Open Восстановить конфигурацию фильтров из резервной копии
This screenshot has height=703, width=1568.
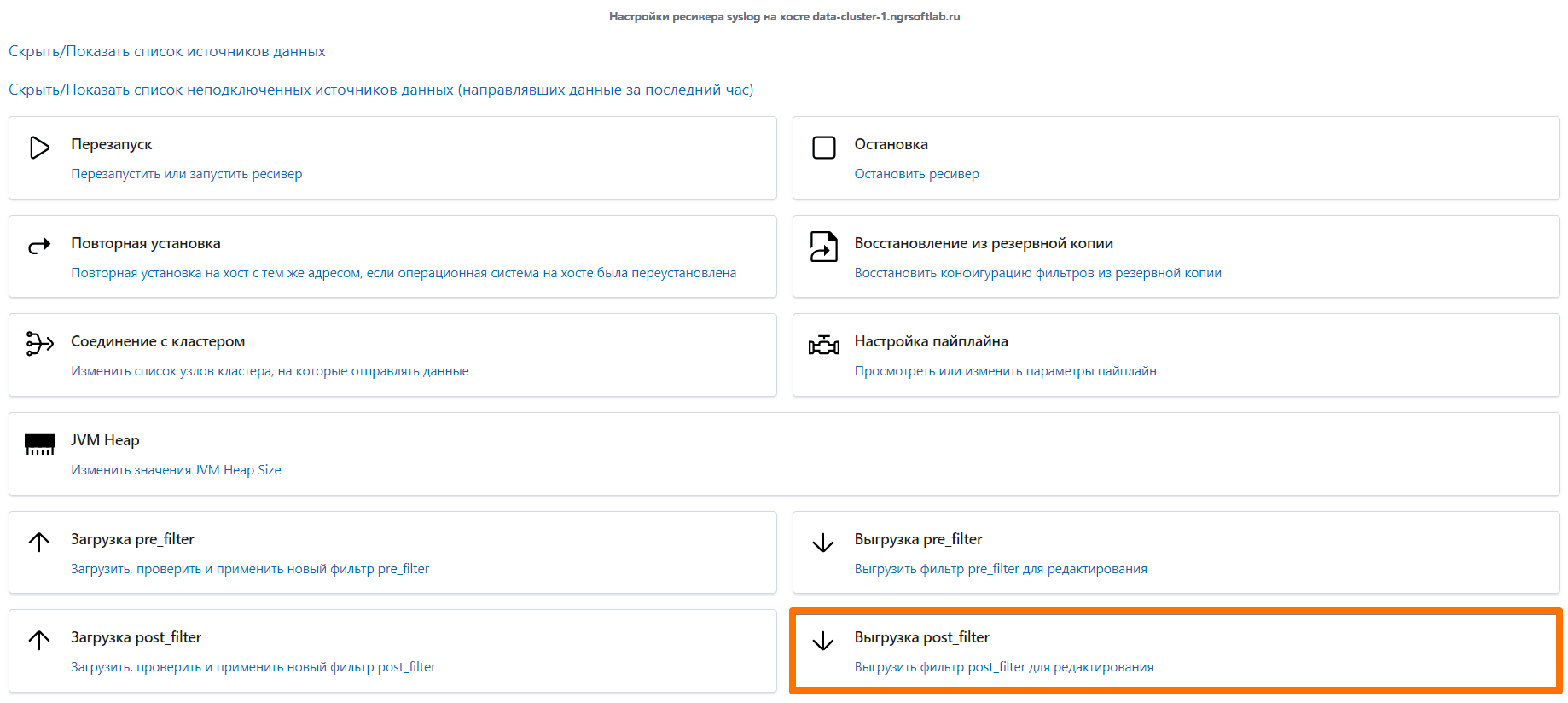(1038, 273)
